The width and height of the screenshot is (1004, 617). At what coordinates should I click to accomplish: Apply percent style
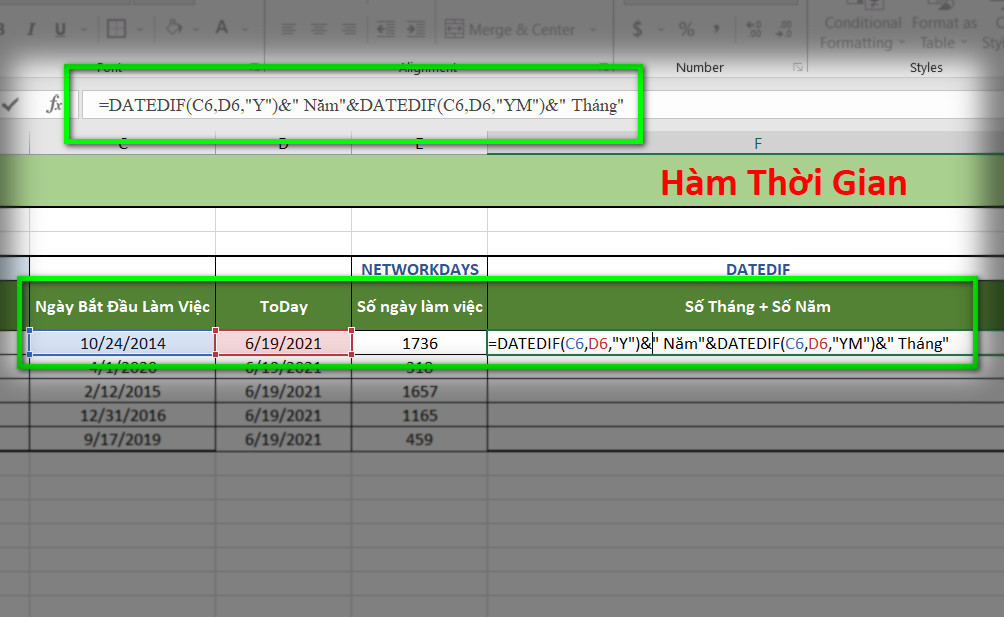686,29
